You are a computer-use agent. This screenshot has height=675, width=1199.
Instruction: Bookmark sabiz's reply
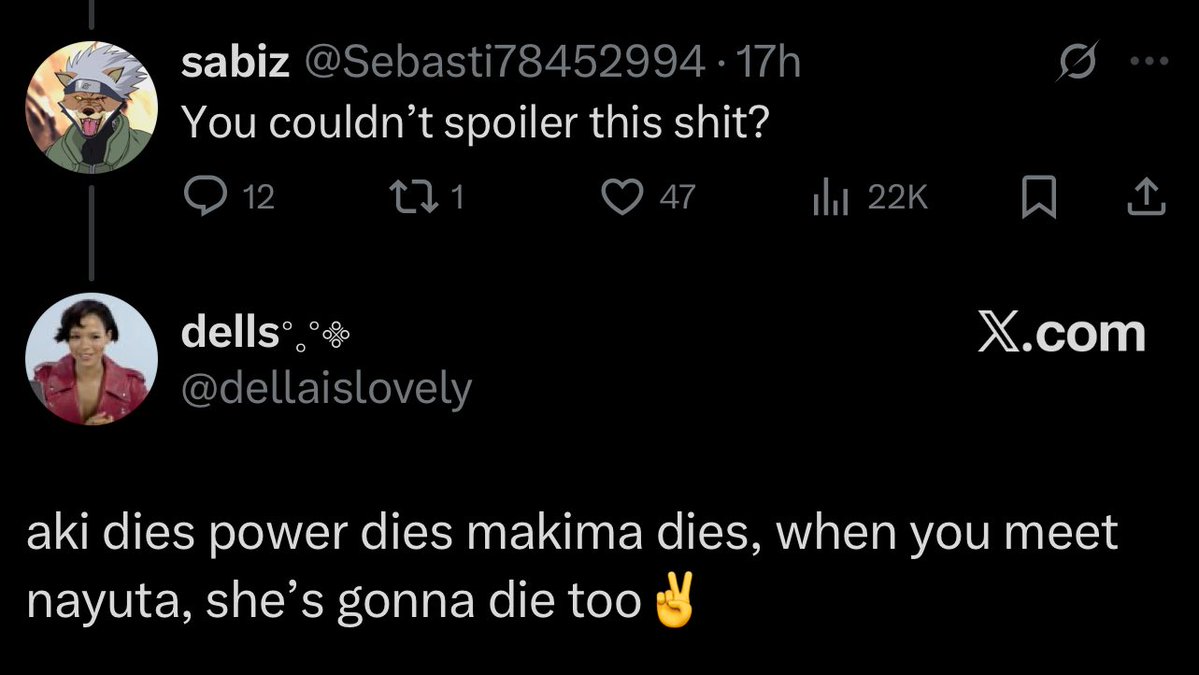(1039, 198)
